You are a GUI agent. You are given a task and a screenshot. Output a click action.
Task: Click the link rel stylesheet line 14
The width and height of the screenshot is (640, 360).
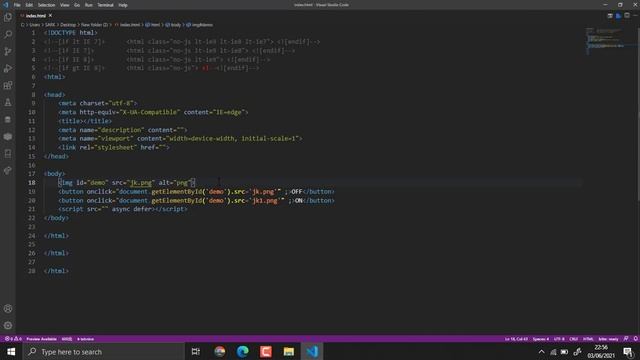[x=113, y=147]
